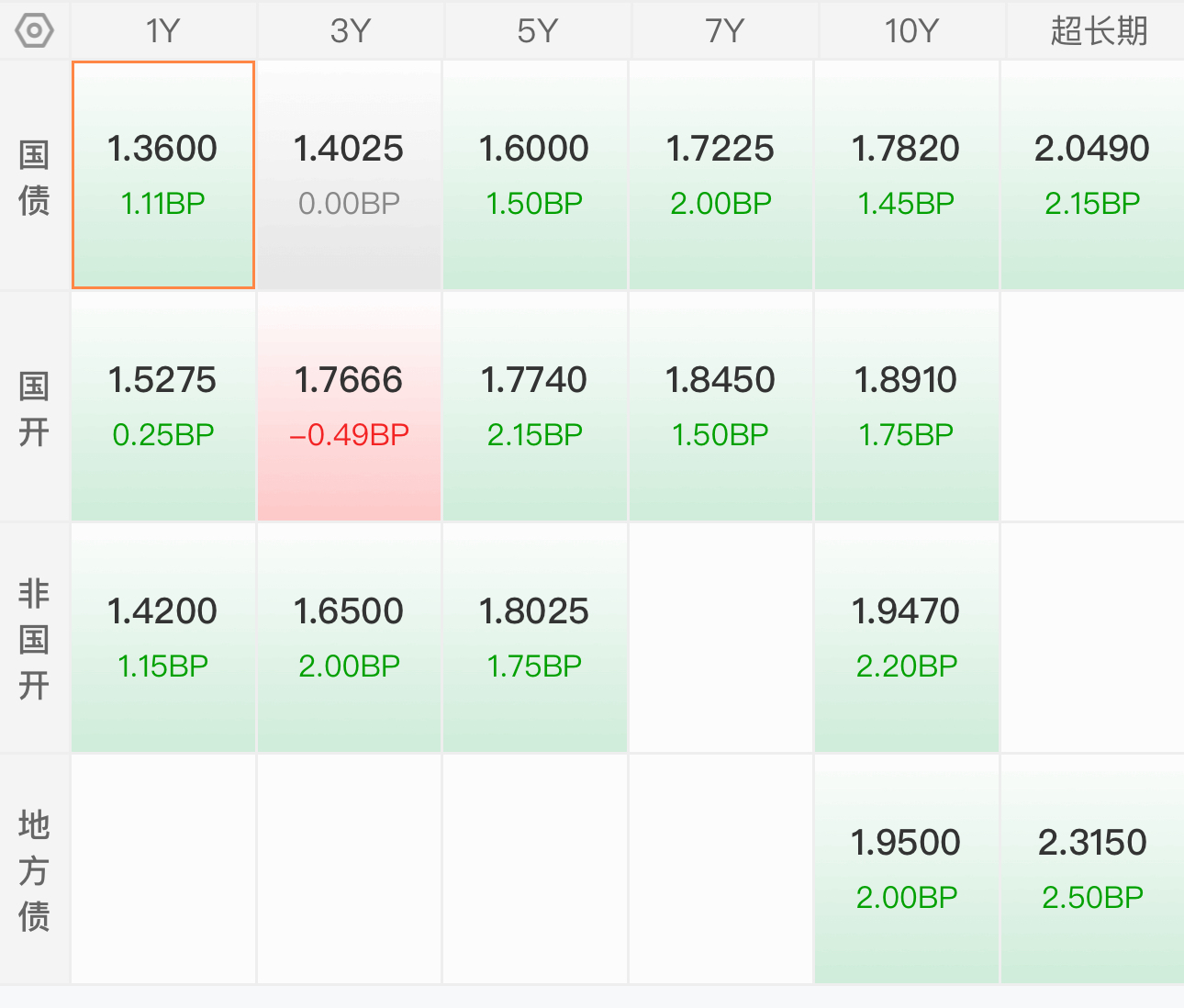This screenshot has height=1008, width=1184.
Task: Select the 国债 row label
Action: [x=35, y=175]
